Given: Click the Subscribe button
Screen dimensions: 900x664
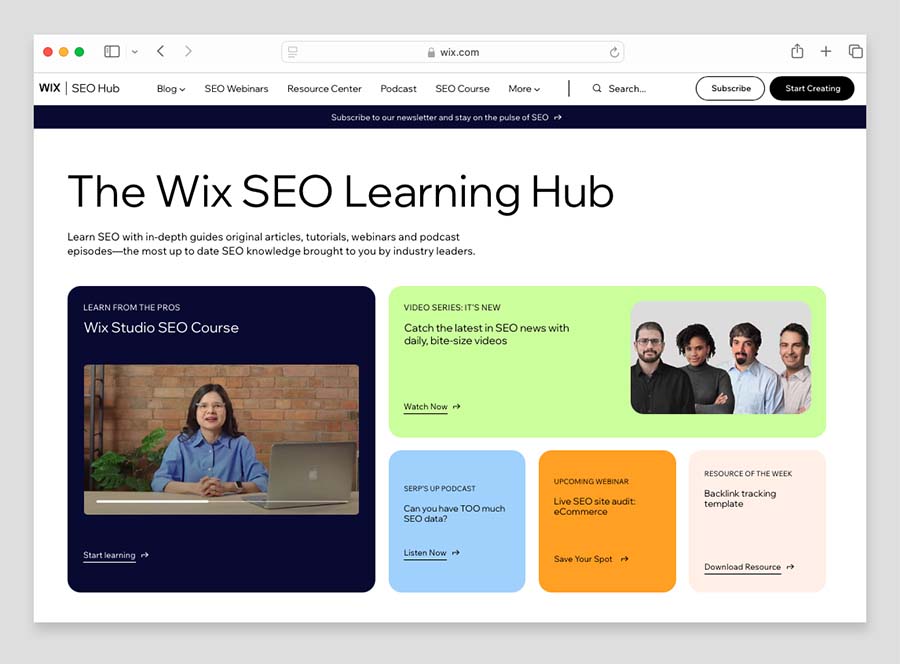Looking at the screenshot, I should pos(730,88).
